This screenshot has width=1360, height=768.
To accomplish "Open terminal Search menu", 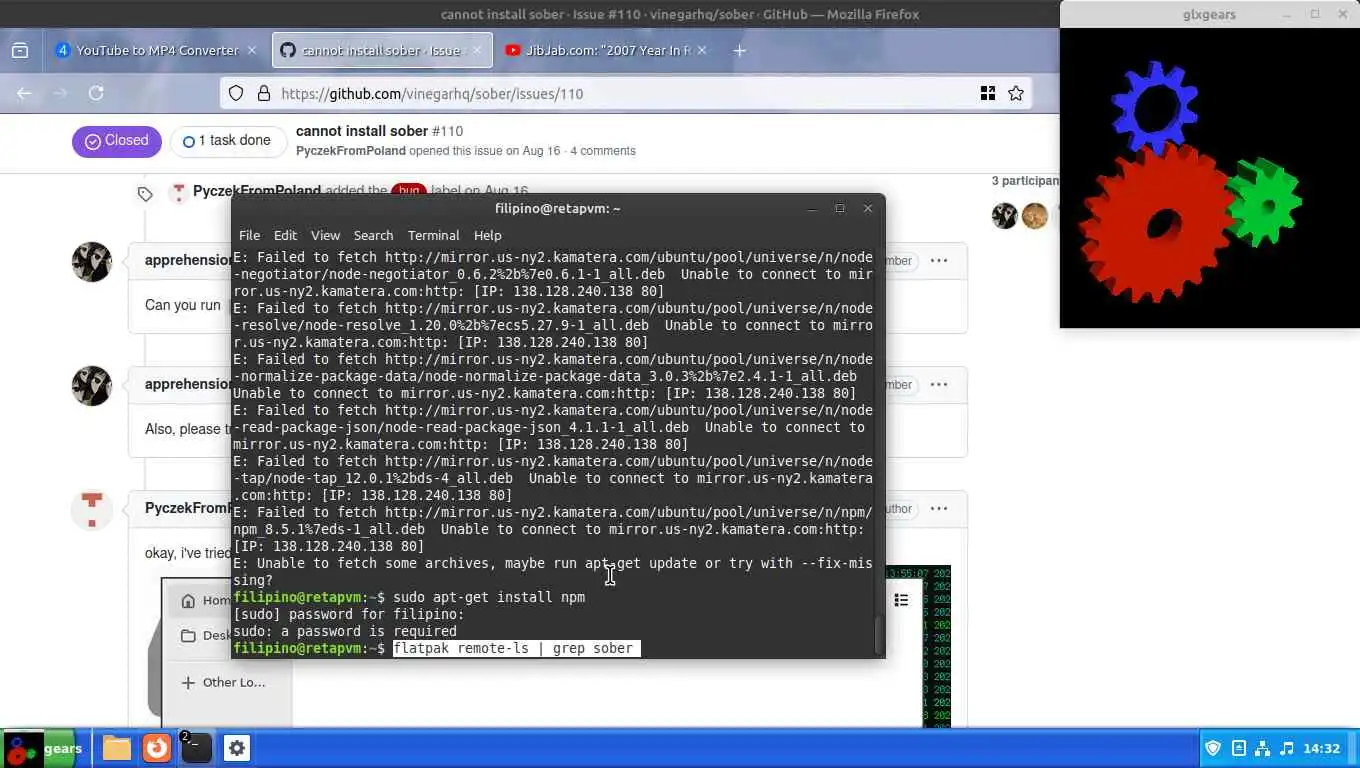I will pos(373,235).
